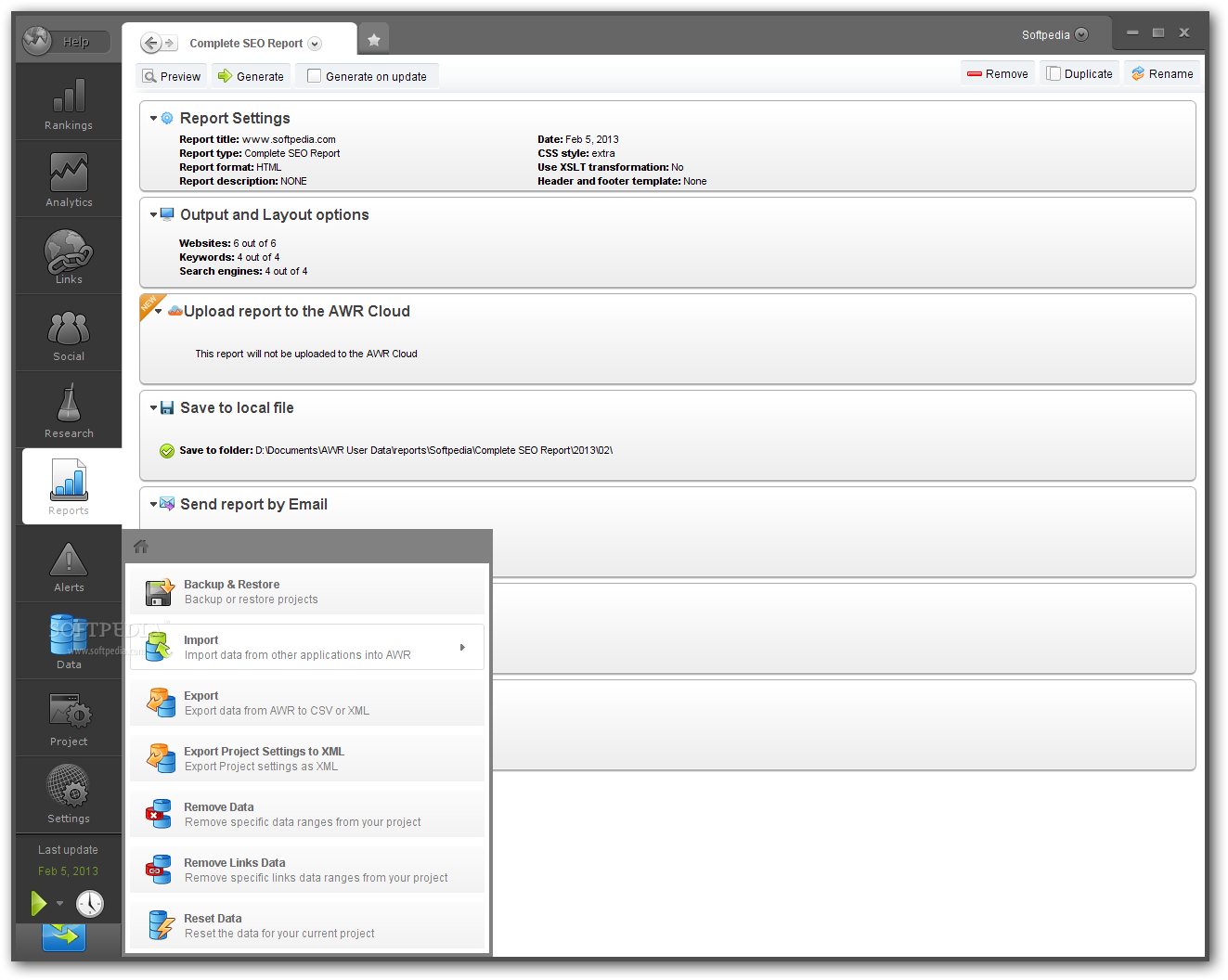Enable the Generate on update checkbox

pyautogui.click(x=314, y=76)
